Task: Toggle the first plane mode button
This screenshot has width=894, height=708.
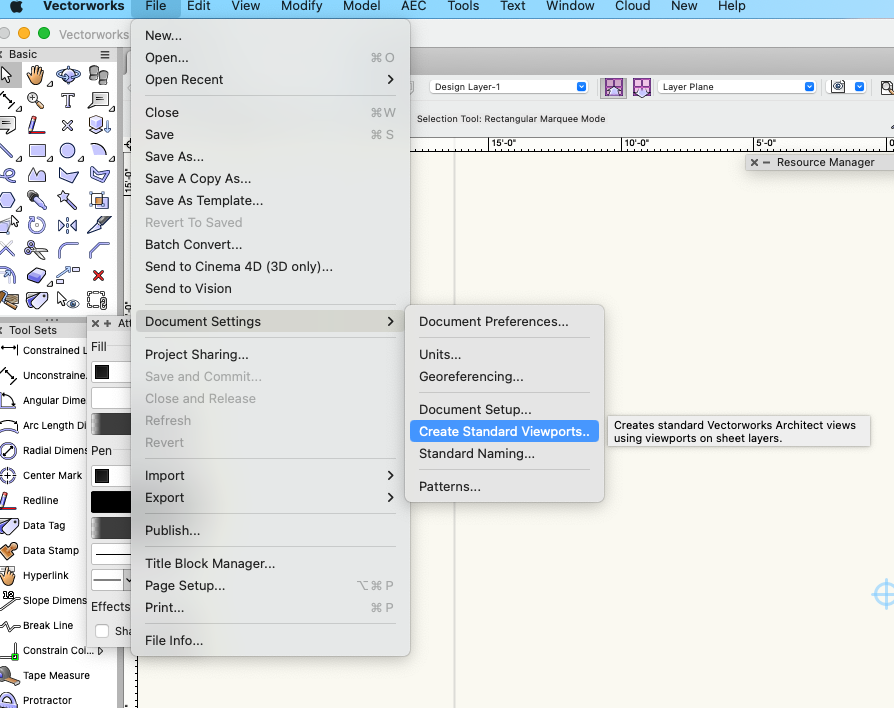Action: 612,87
